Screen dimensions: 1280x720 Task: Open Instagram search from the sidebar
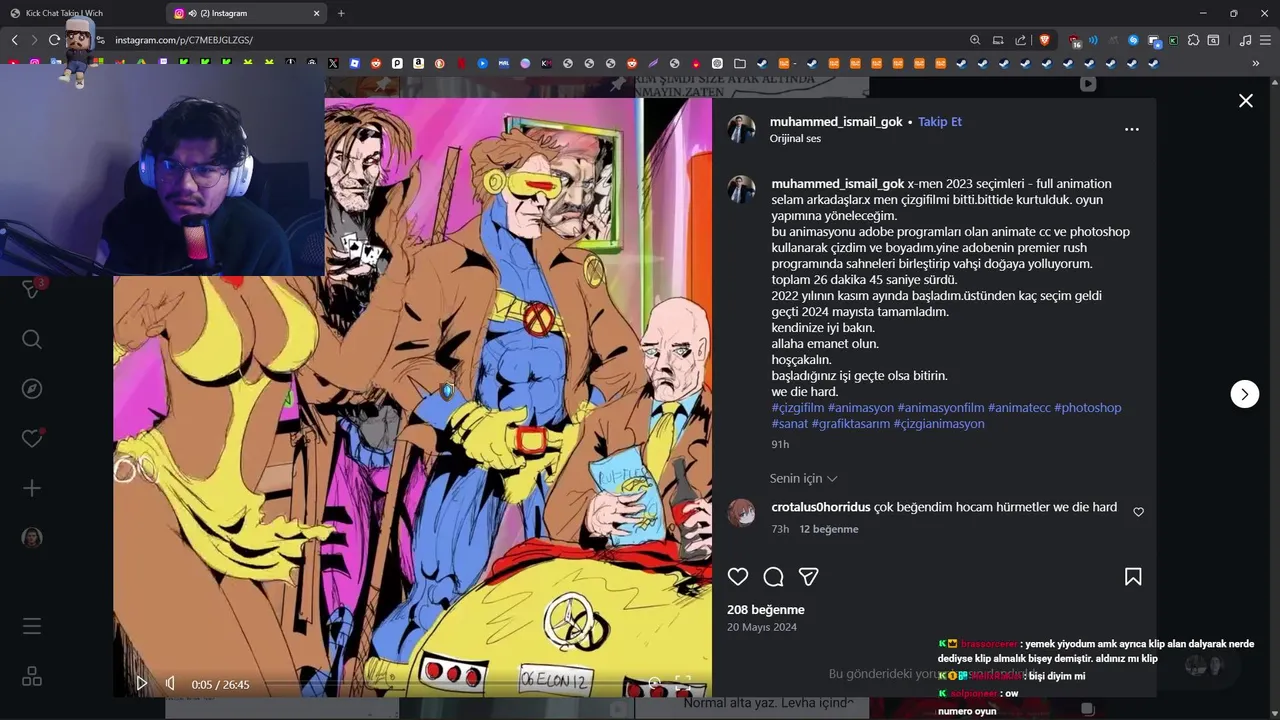coord(32,340)
